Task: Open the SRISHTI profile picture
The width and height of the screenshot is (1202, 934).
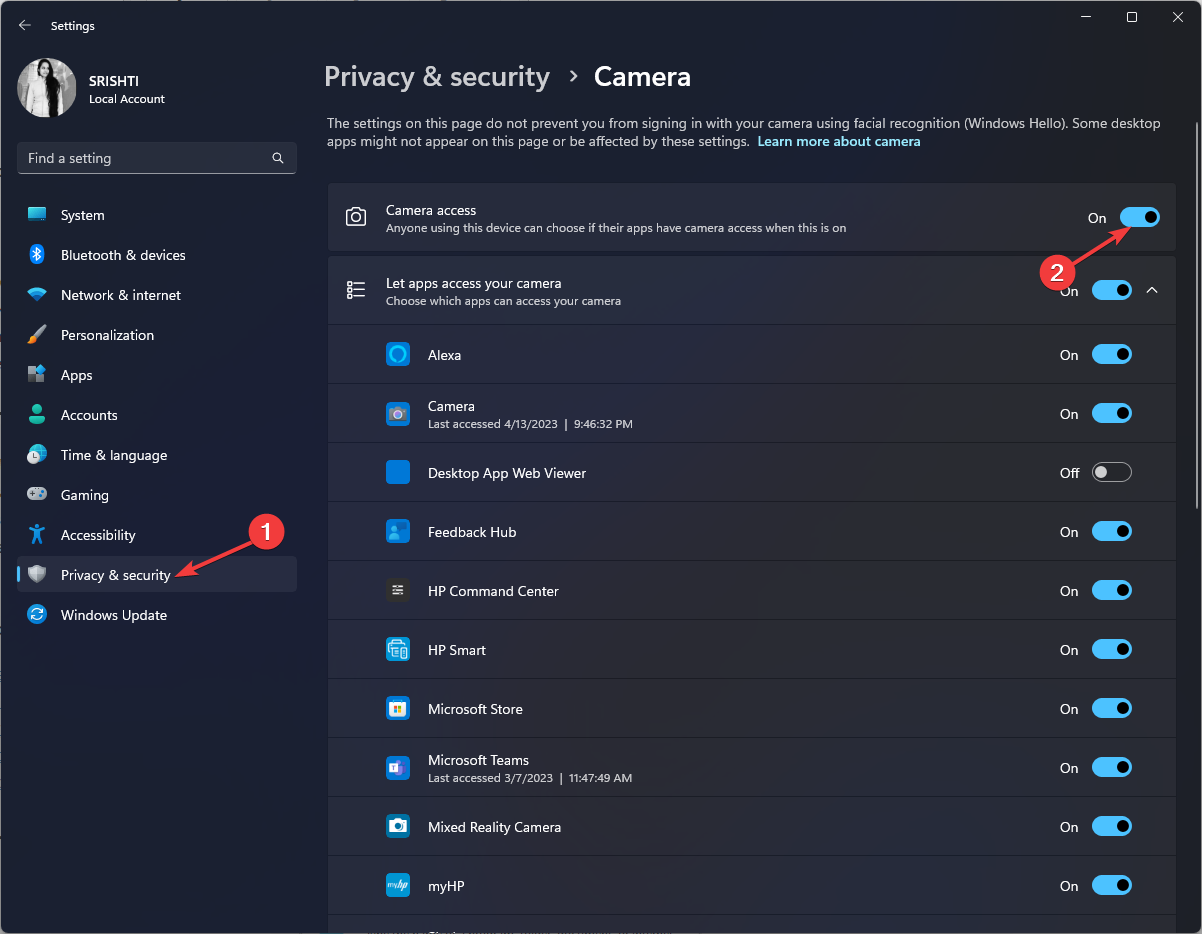Action: pos(47,88)
